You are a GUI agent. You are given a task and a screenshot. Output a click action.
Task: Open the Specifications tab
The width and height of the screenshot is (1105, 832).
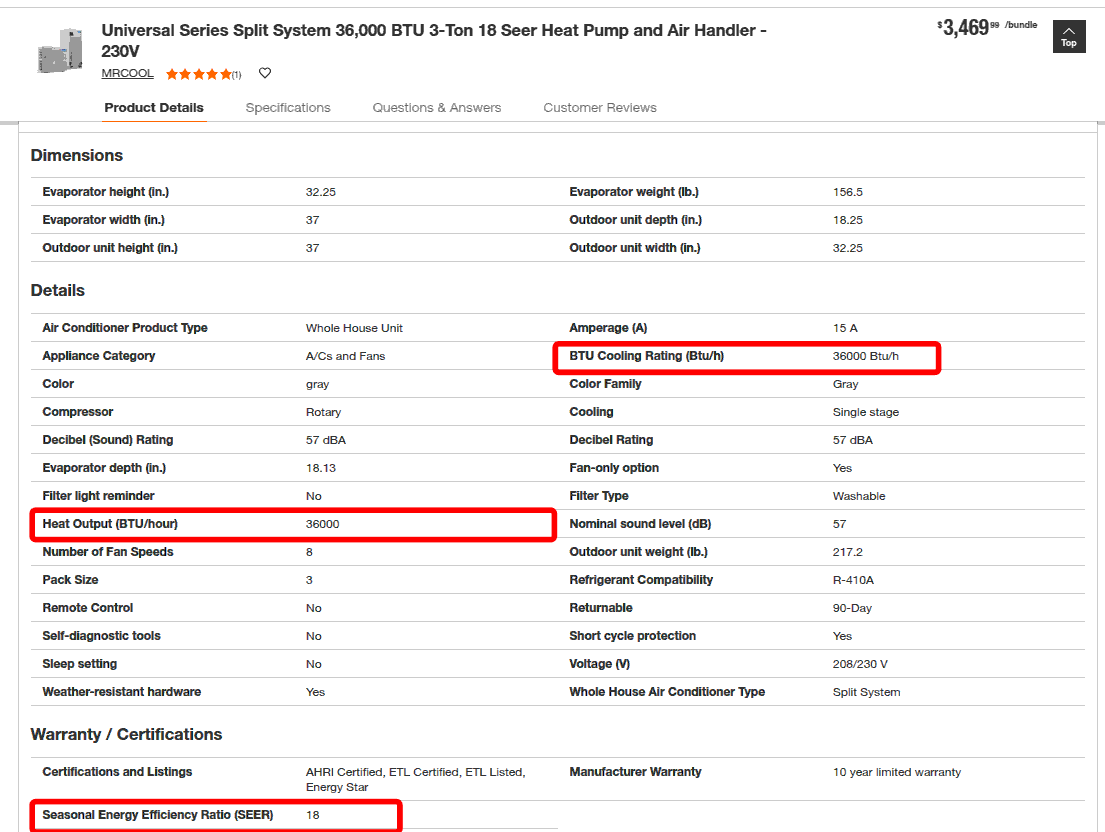[288, 108]
